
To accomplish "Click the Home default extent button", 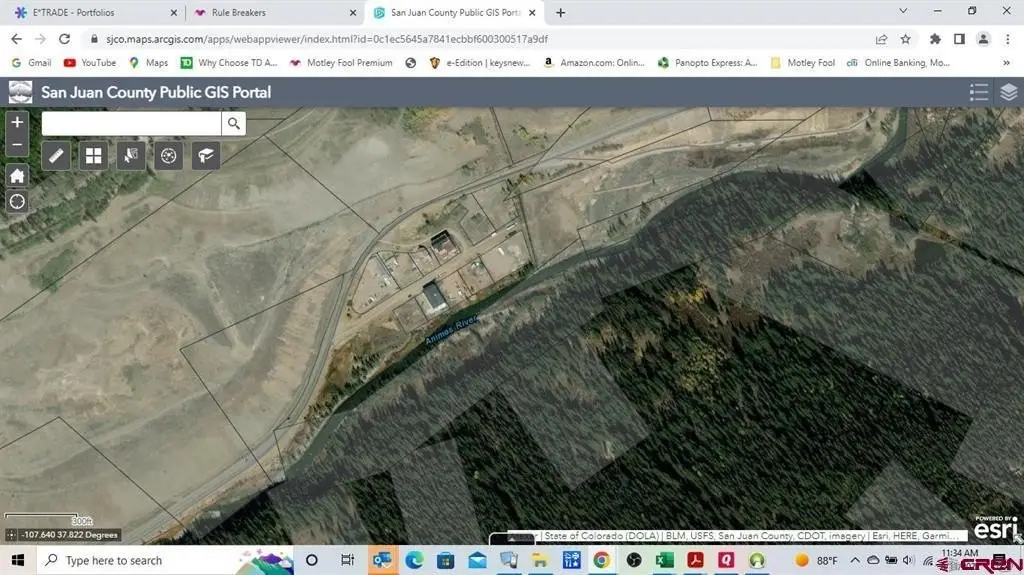I will 17,176.
